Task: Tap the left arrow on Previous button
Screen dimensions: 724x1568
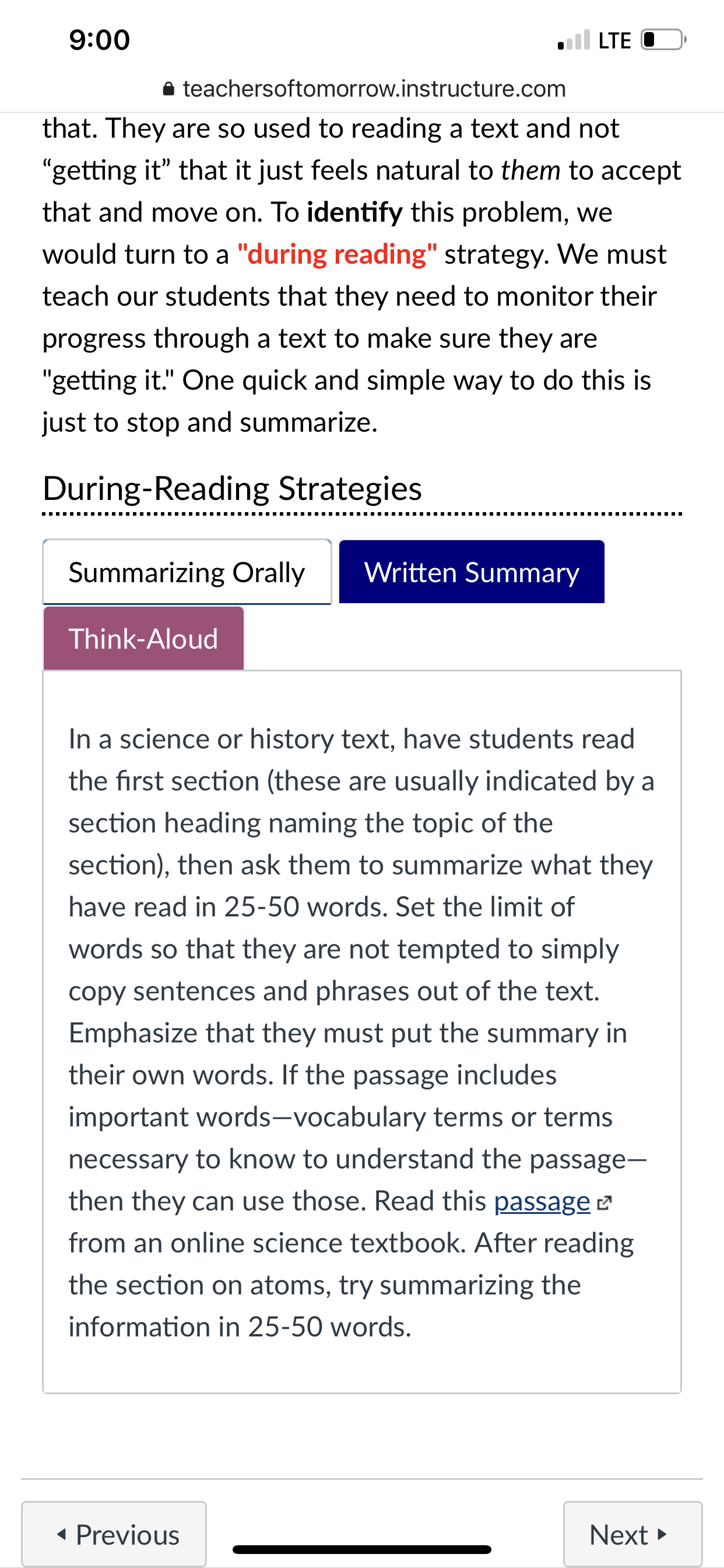Action: click(x=61, y=1535)
